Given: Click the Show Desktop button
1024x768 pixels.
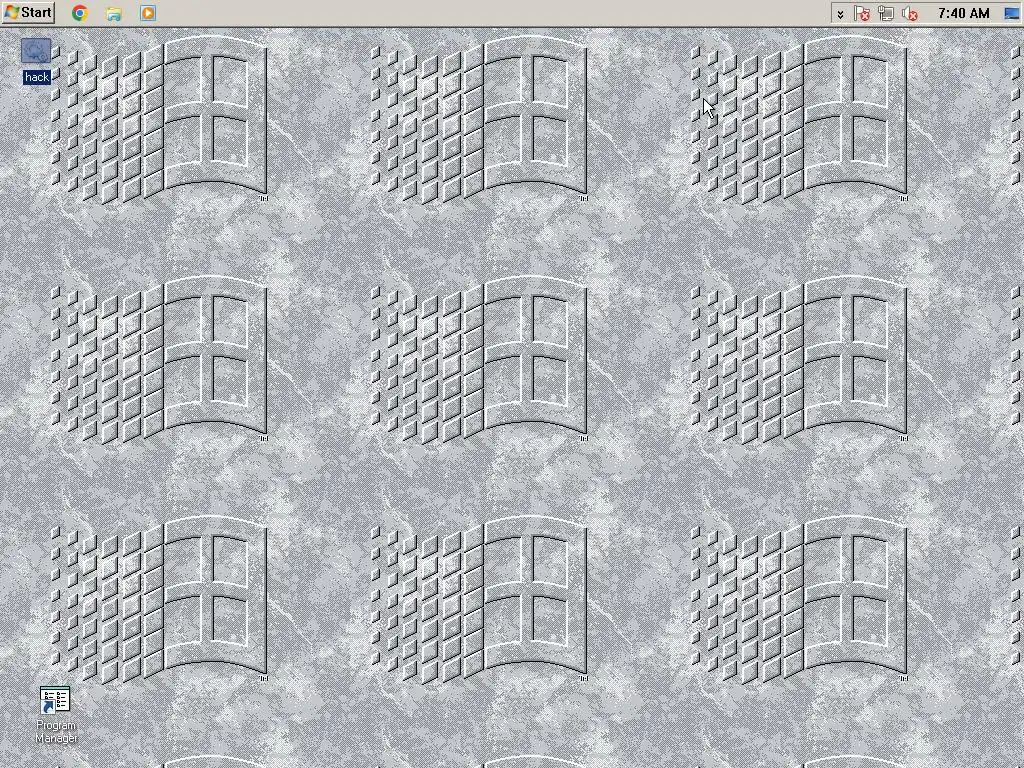Looking at the screenshot, I should (x=1011, y=13).
